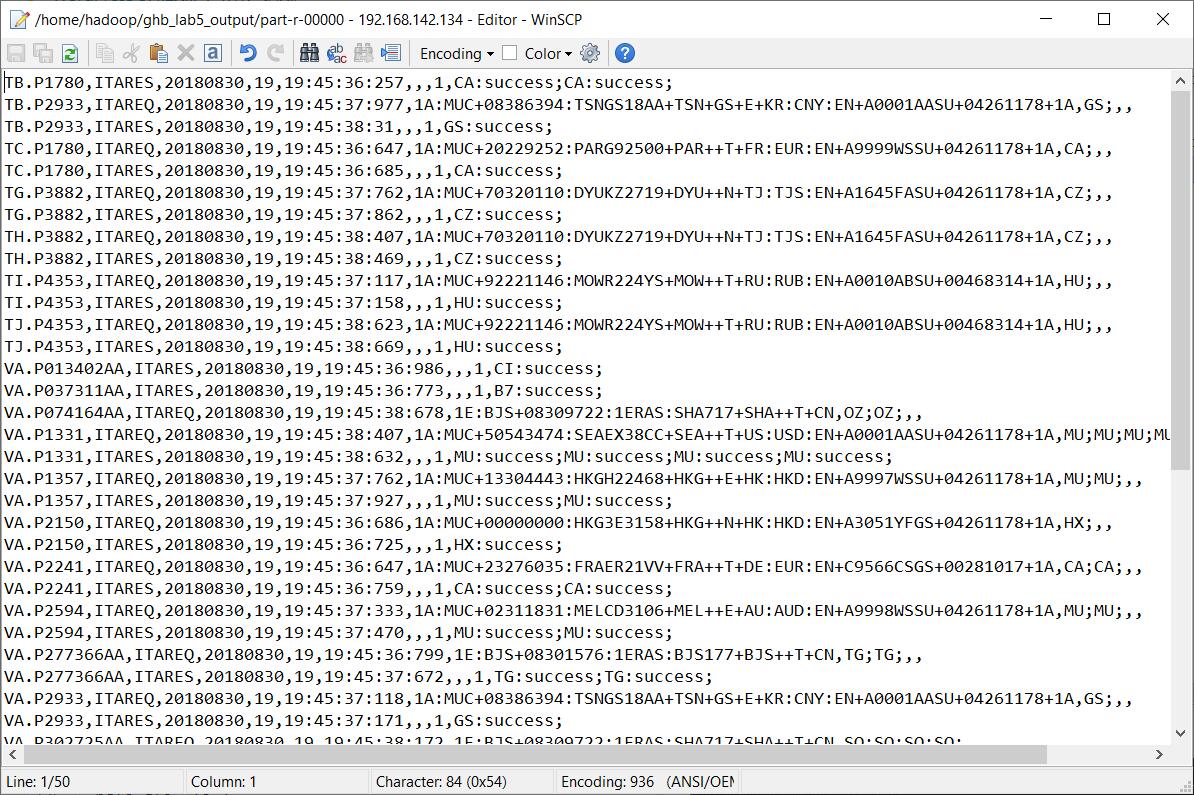Open the Help question mark icon
Image resolution: width=1194 pixels, height=795 pixels.
pyautogui.click(x=625, y=53)
